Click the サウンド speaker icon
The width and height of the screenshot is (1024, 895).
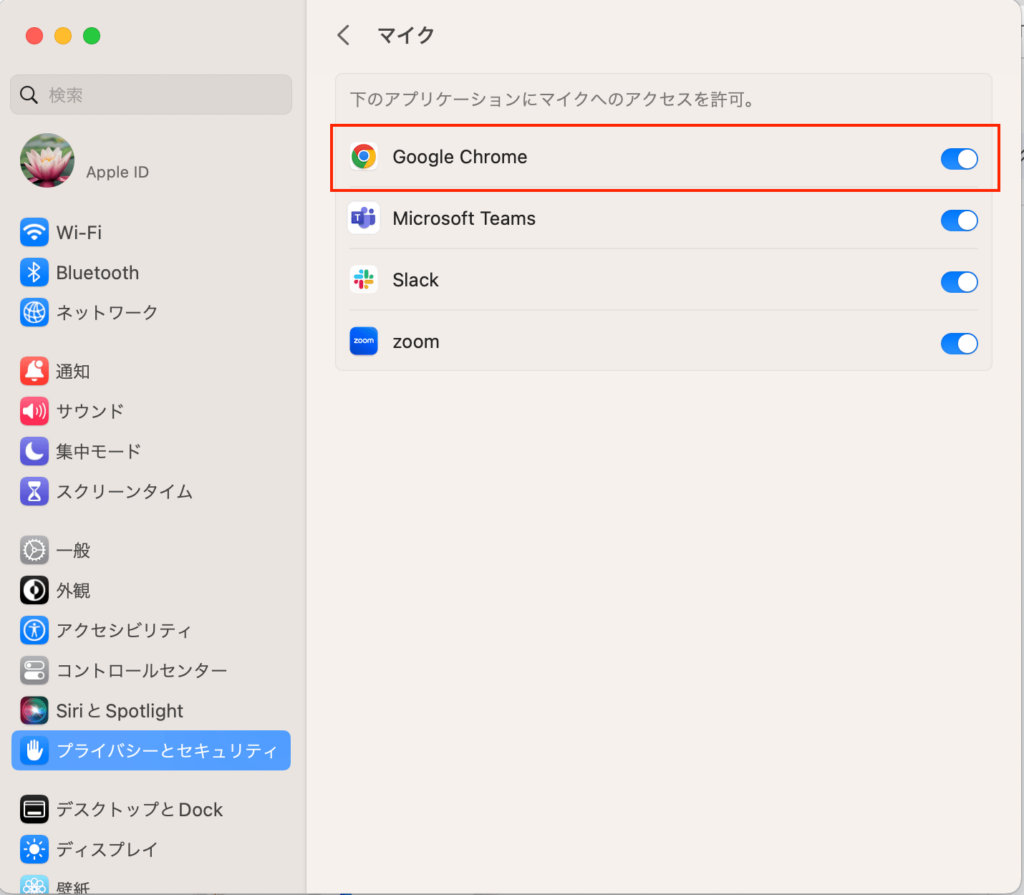(x=34, y=411)
